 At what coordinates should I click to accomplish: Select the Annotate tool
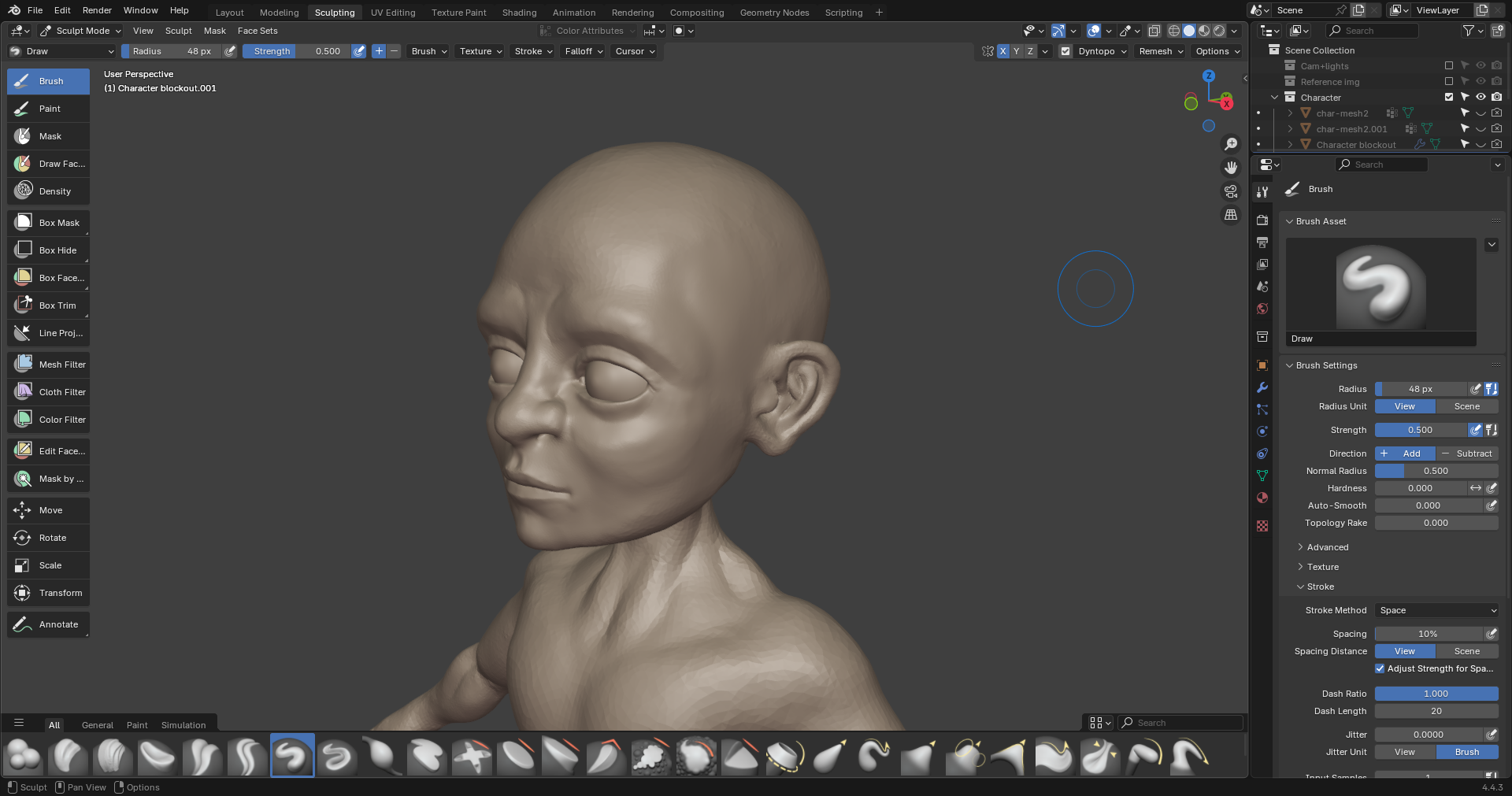pos(48,624)
